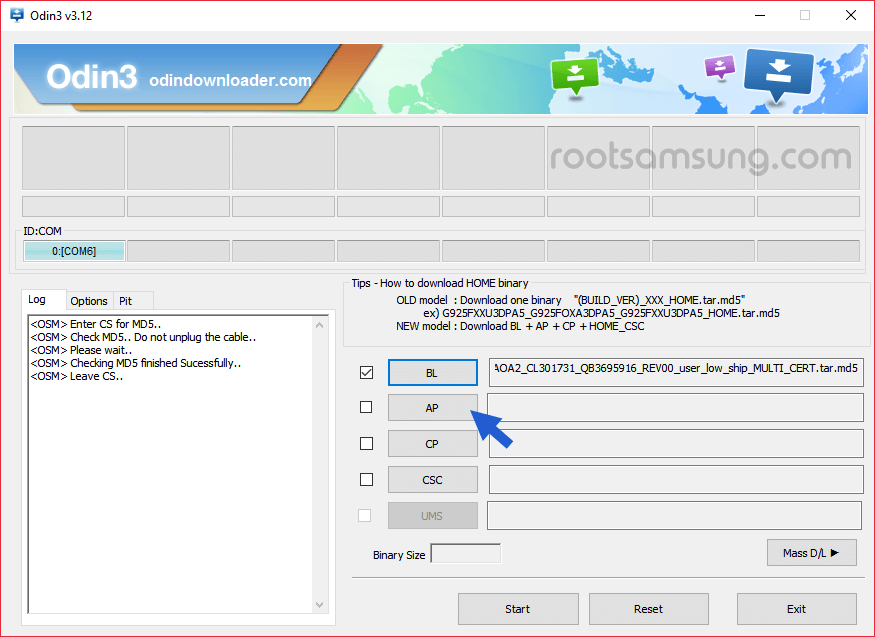Click the CSC file button

pyautogui.click(x=432, y=480)
